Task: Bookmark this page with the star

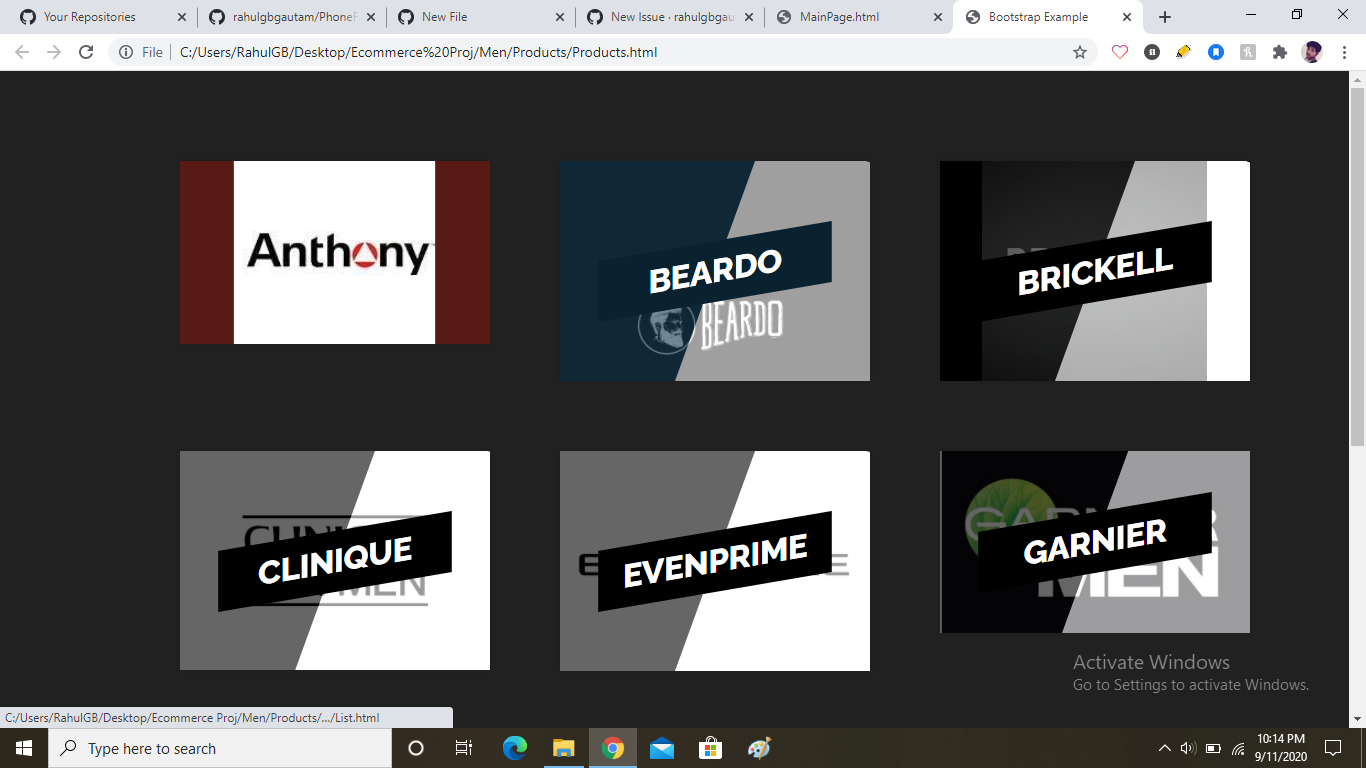Action: pos(1080,52)
